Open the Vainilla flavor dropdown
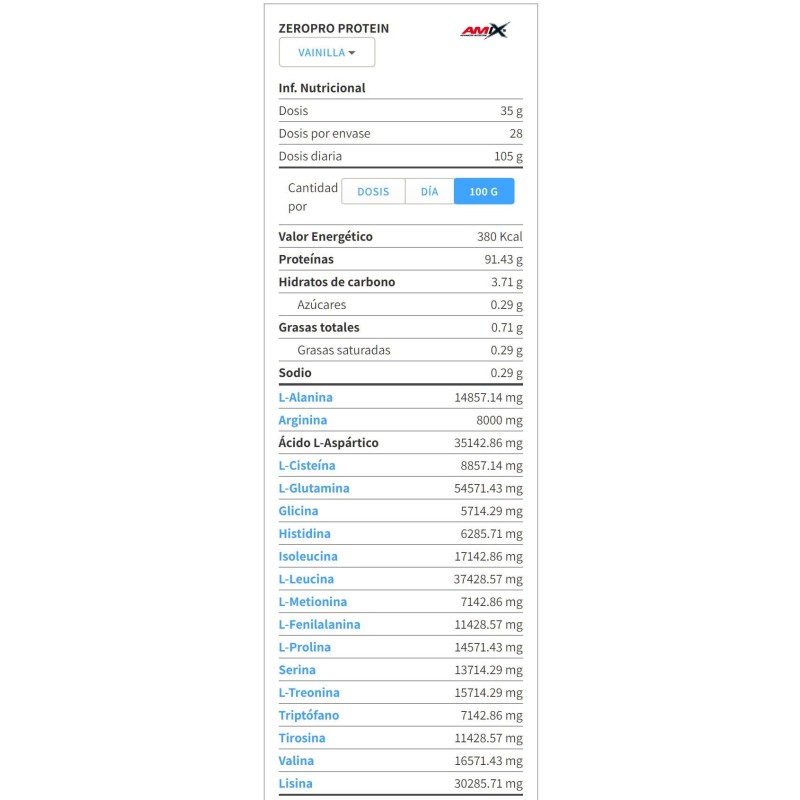Image resolution: width=800 pixels, height=800 pixels. click(327, 53)
